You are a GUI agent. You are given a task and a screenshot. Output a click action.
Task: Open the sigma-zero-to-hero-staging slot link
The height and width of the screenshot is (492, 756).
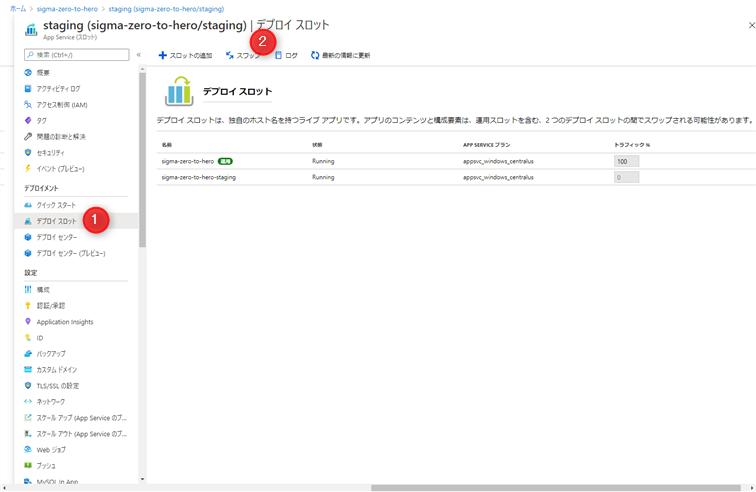[199, 177]
